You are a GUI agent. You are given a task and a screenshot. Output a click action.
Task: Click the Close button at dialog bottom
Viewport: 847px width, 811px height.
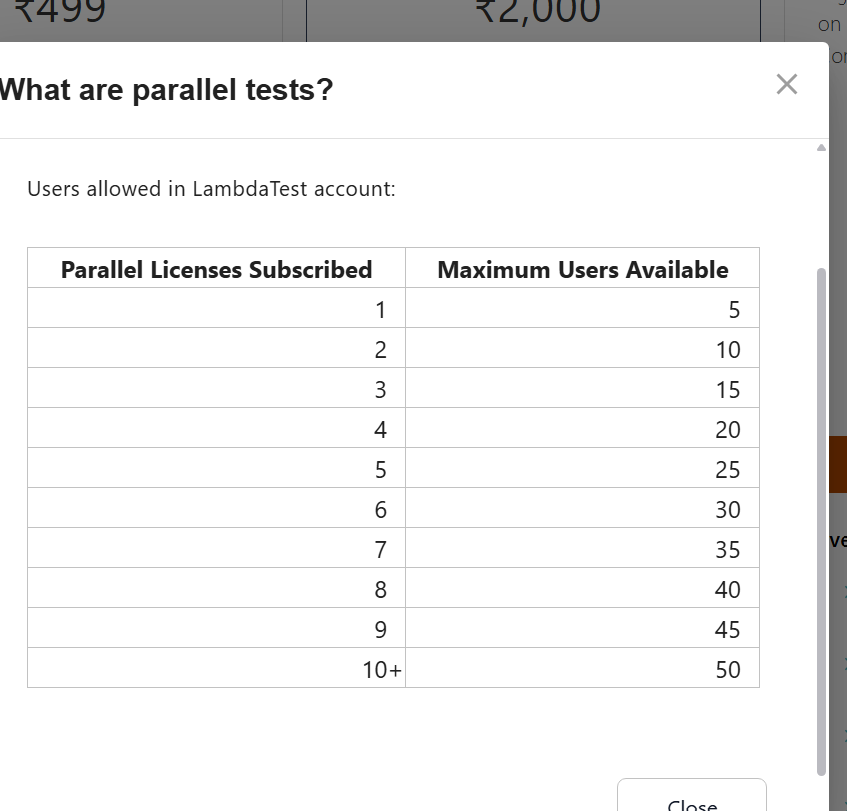pyautogui.click(x=692, y=795)
